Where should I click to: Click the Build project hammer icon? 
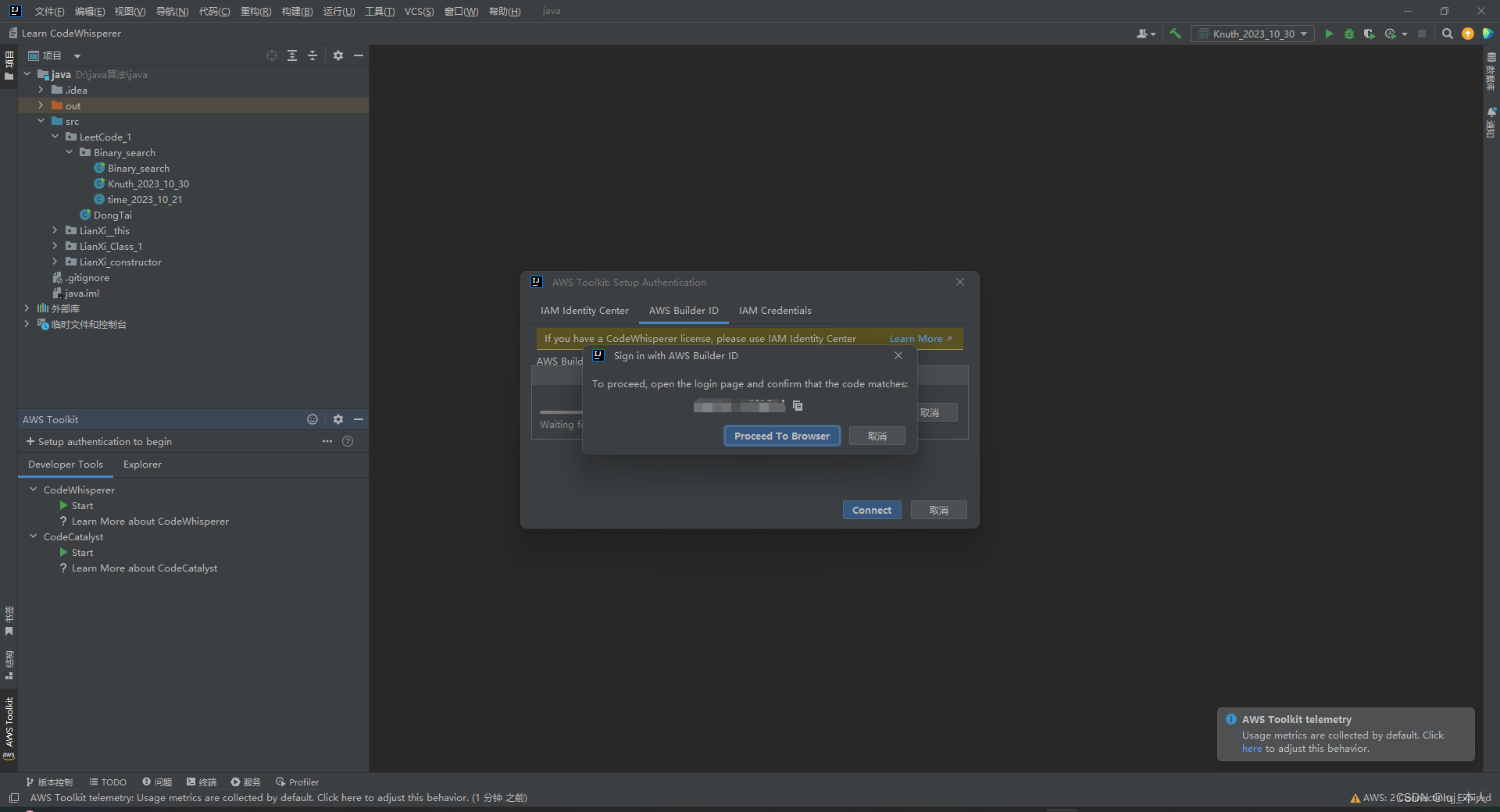pyautogui.click(x=1175, y=34)
